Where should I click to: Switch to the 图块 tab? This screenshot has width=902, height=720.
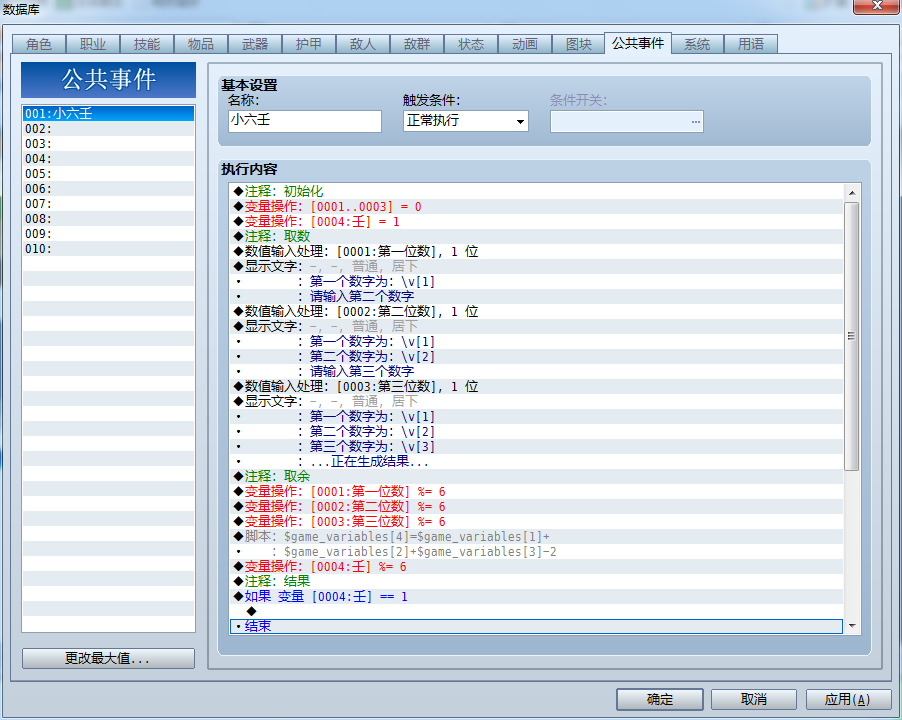click(579, 44)
